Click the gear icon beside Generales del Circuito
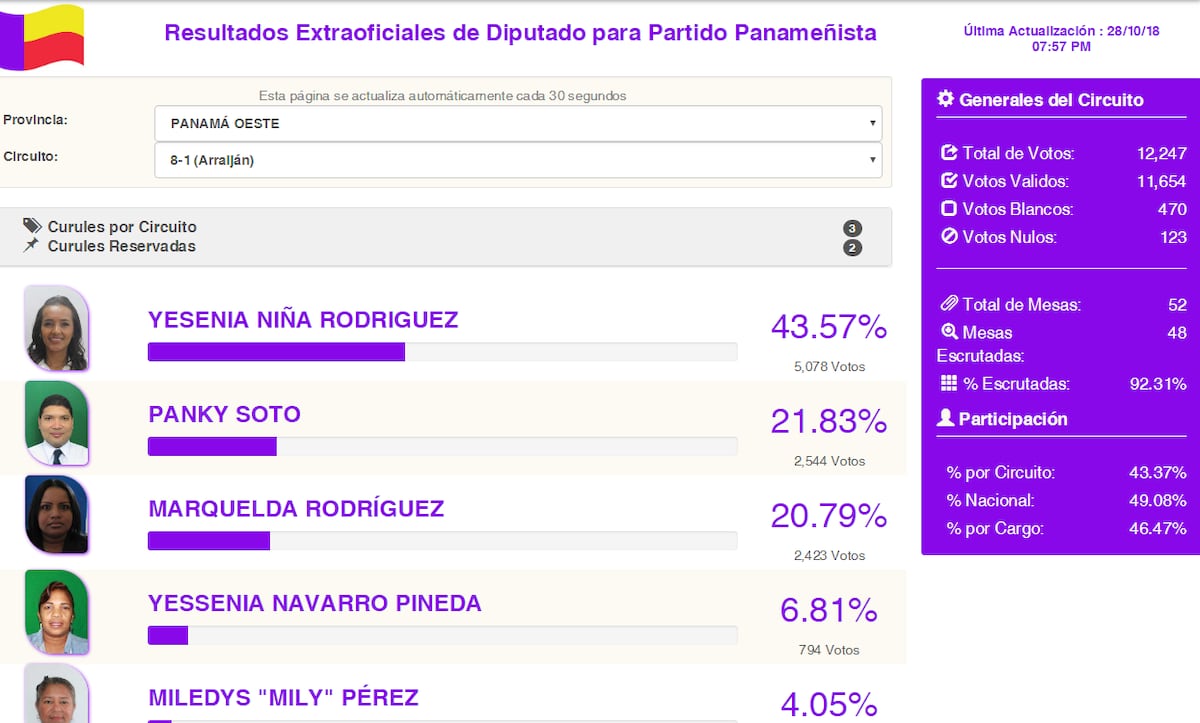Image resolution: width=1200 pixels, height=723 pixels. click(945, 99)
